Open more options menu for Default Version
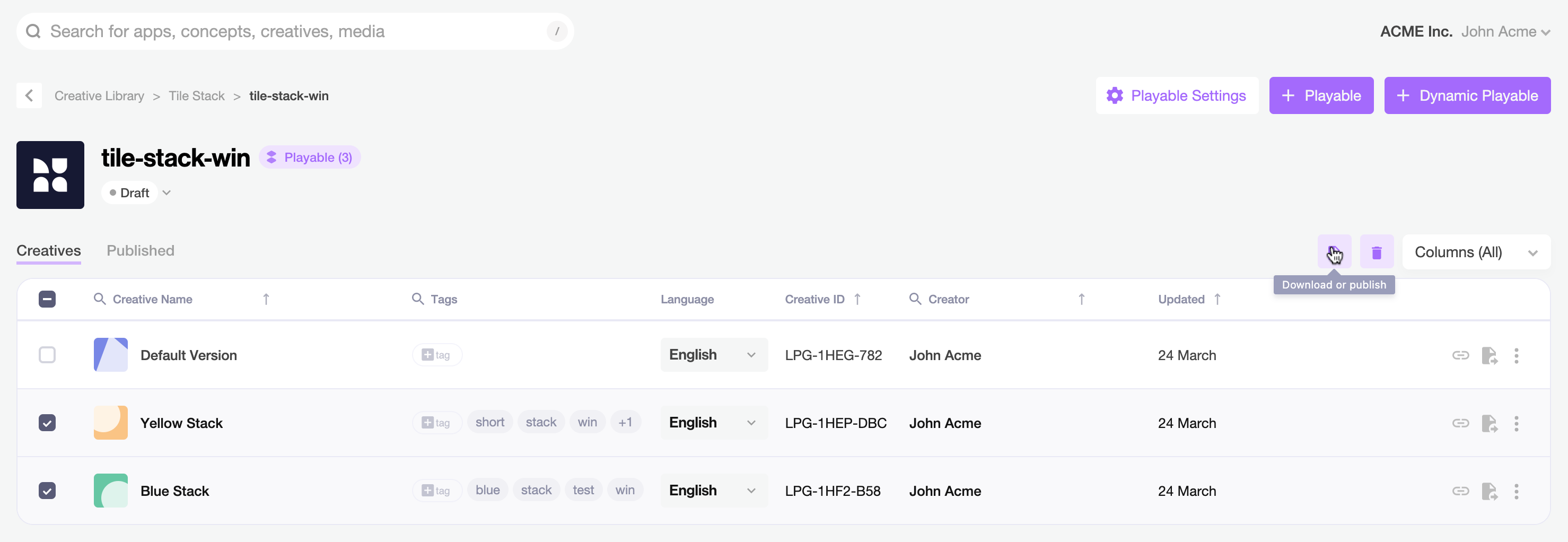1568x542 pixels. tap(1516, 356)
